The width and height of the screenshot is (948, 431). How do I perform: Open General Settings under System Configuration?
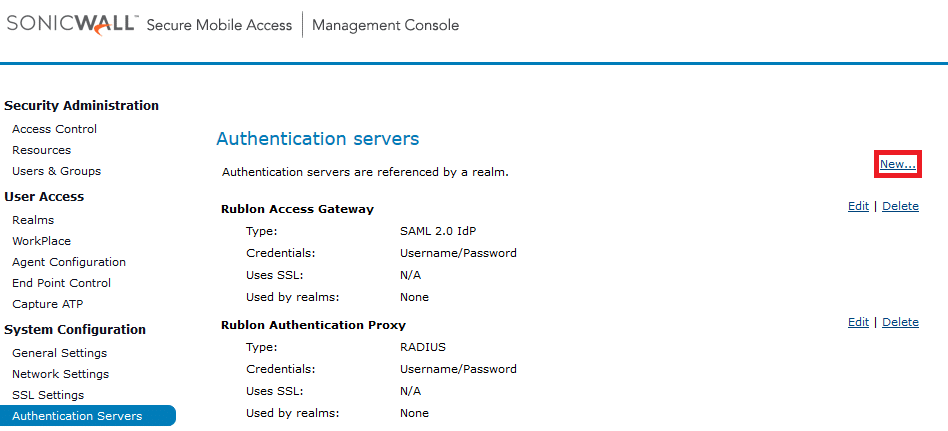point(59,353)
